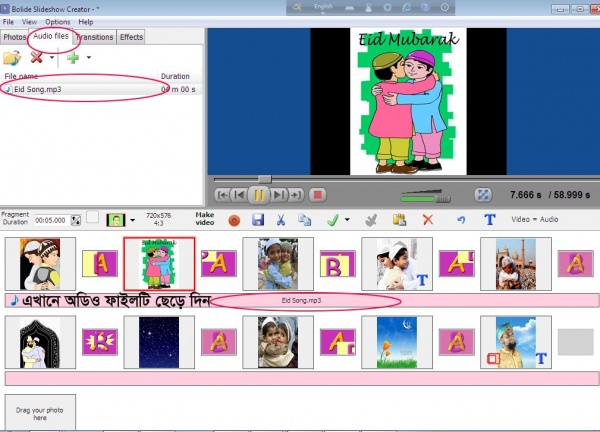Save project with floppy disk icon

click(258, 220)
